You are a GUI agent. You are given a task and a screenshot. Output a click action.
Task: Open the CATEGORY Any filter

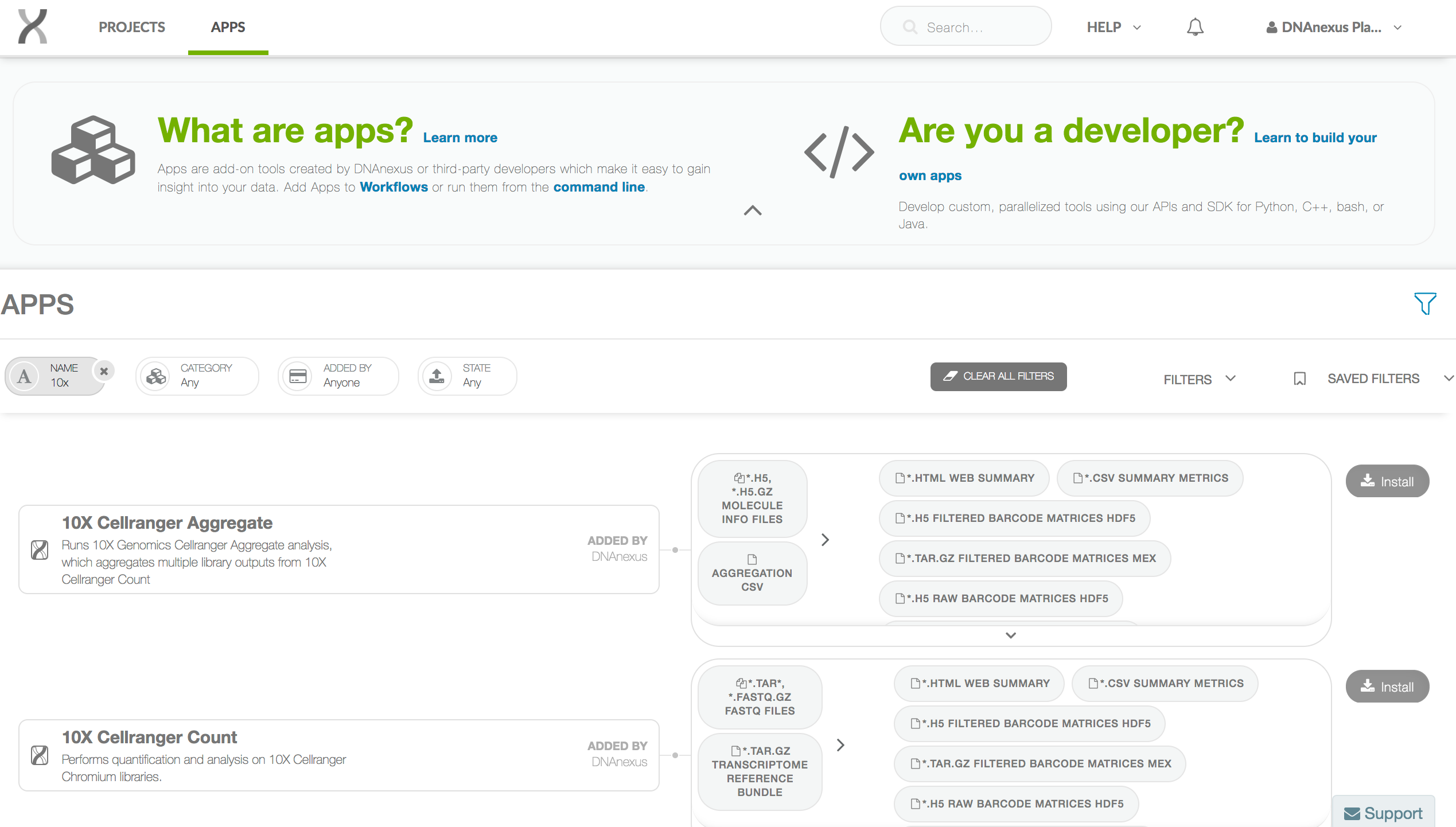click(197, 376)
